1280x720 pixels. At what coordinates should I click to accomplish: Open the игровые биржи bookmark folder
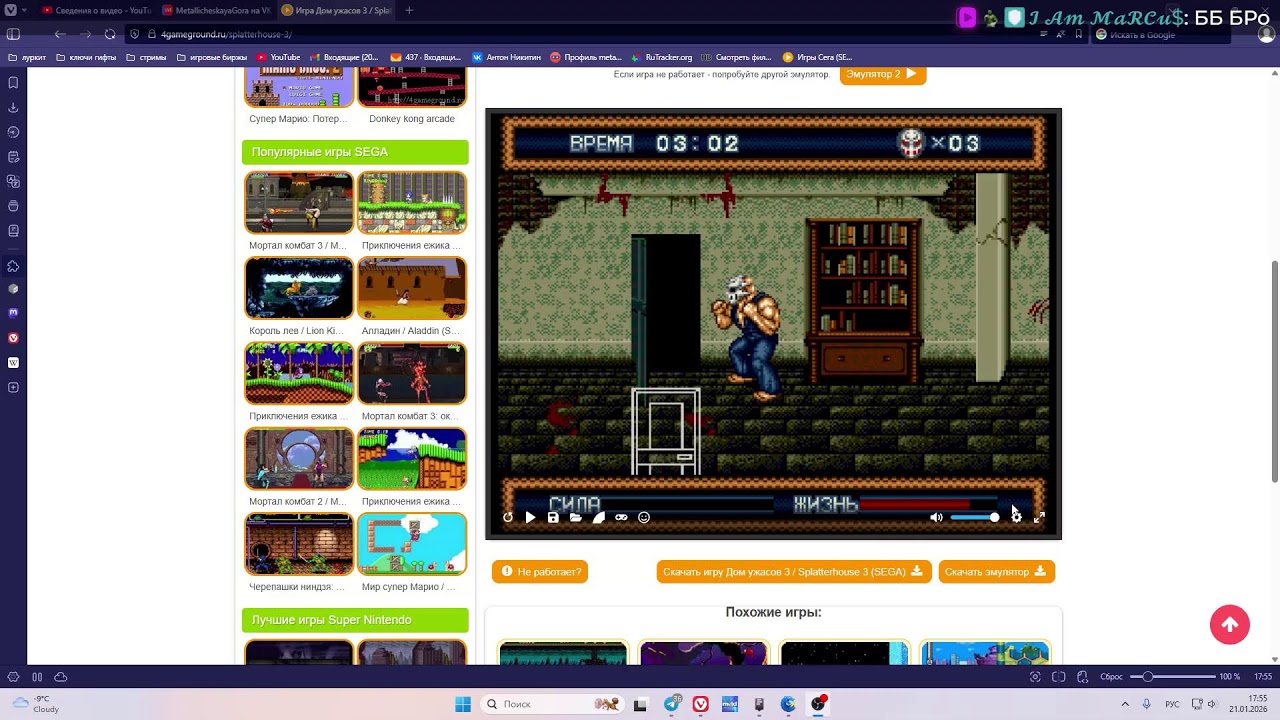coord(212,57)
